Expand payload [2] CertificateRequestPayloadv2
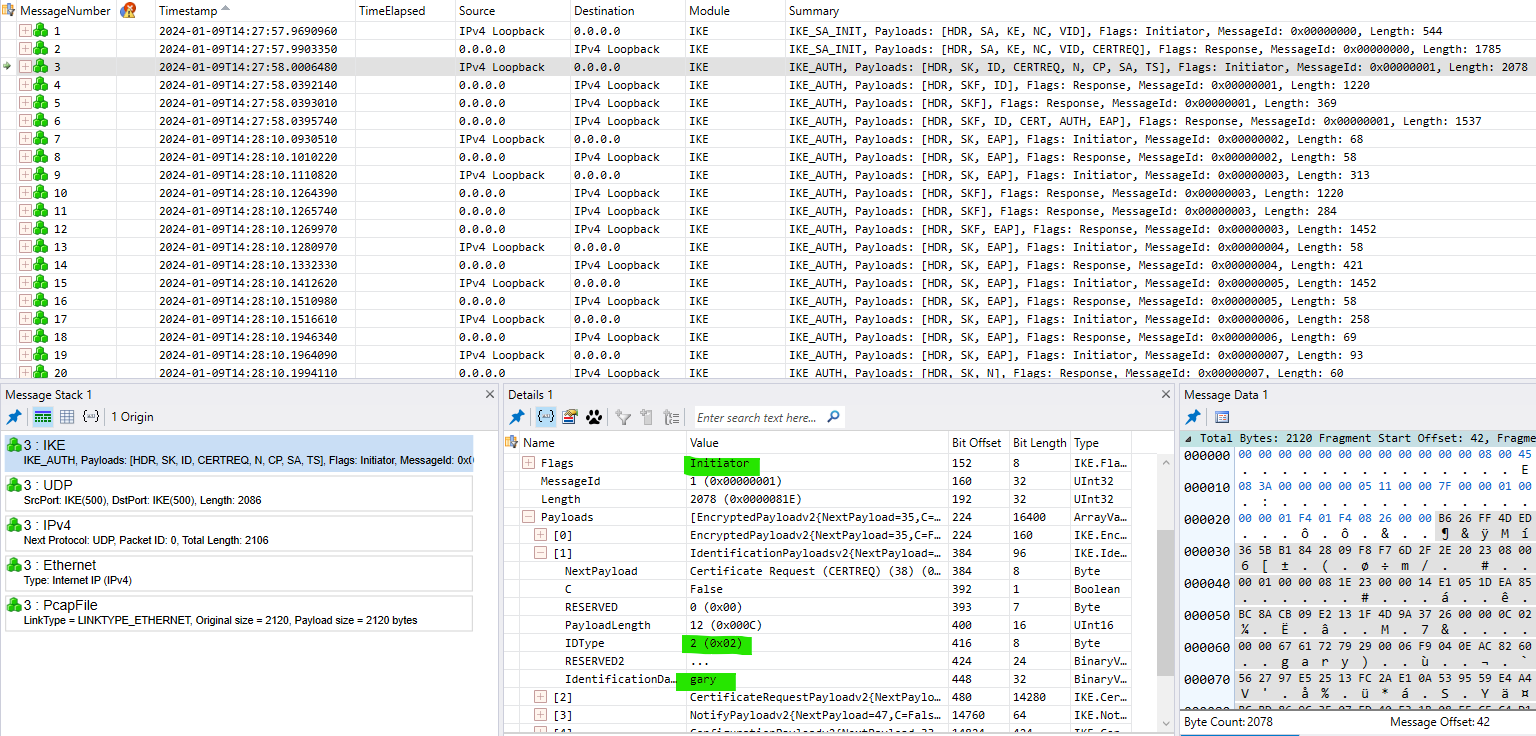The image size is (1536, 736). 541,697
